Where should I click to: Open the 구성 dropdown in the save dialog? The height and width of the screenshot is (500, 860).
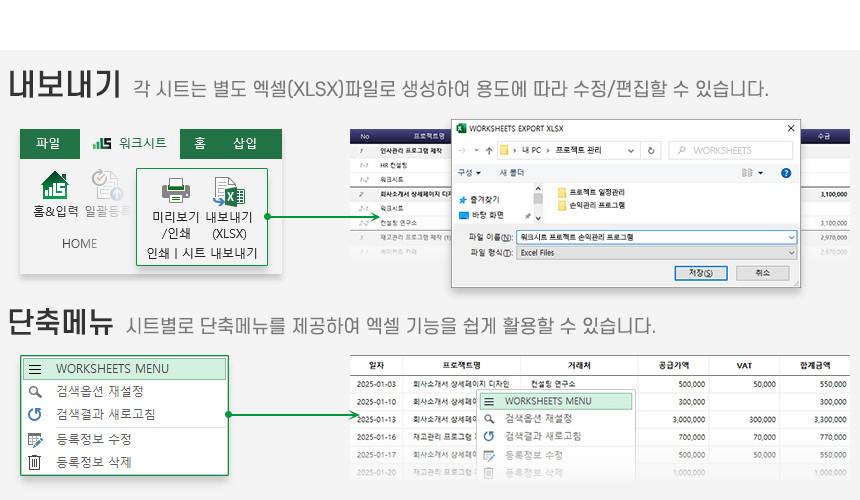coord(467,173)
